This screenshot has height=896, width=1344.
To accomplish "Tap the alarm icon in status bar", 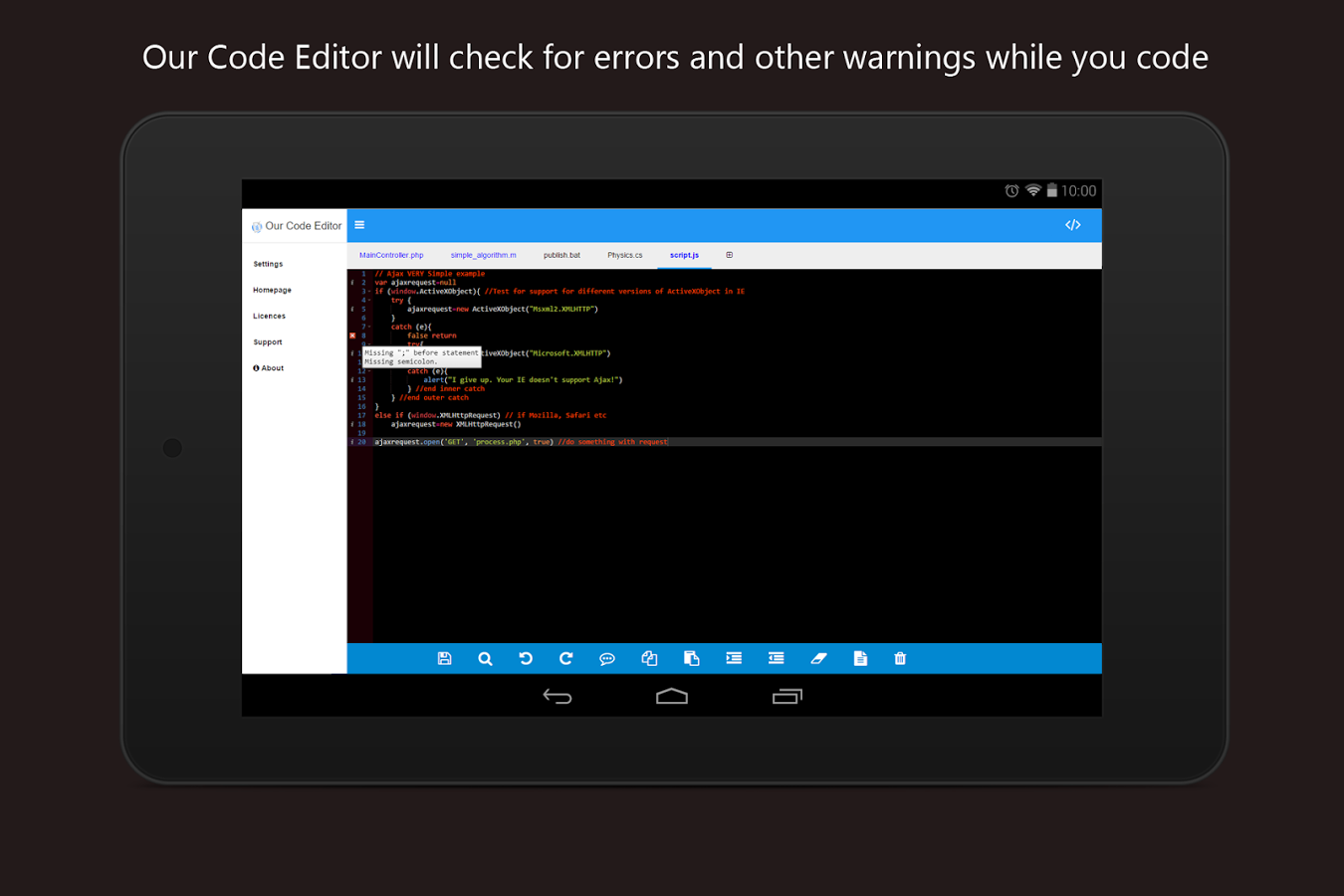I will [x=1011, y=190].
